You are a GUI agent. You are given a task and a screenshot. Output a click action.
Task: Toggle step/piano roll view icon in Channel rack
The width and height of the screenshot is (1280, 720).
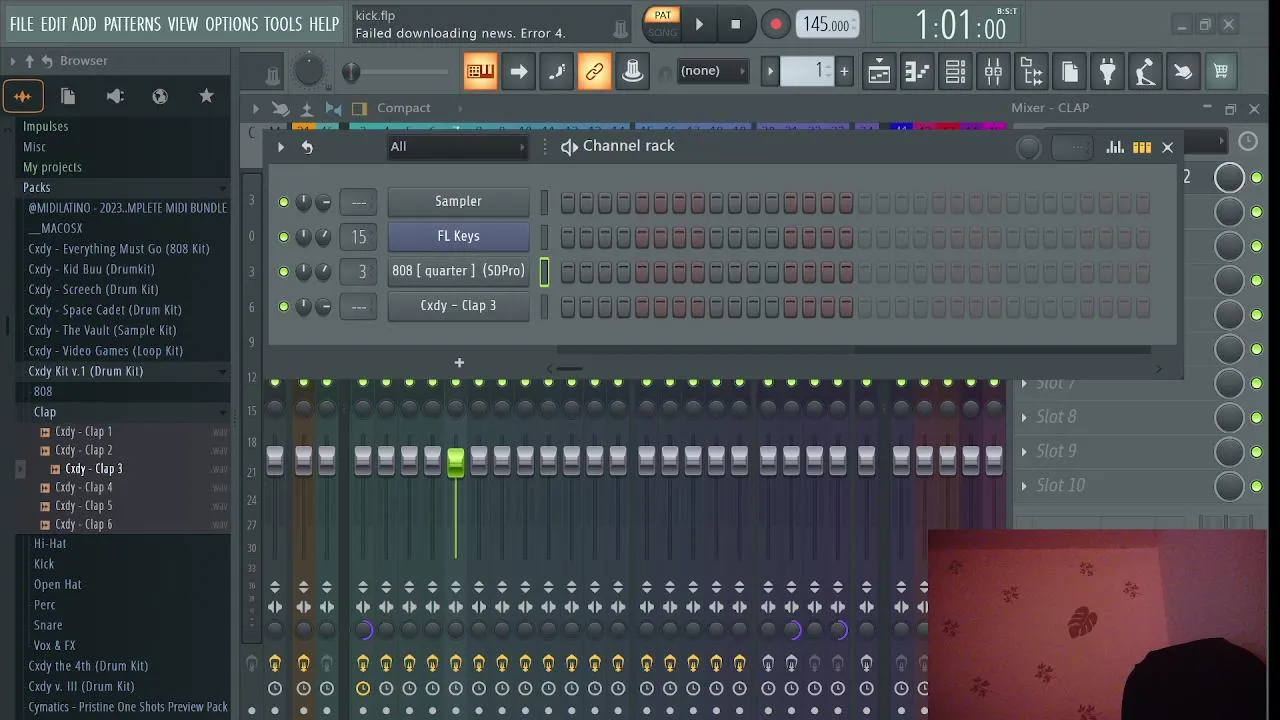(x=1141, y=147)
